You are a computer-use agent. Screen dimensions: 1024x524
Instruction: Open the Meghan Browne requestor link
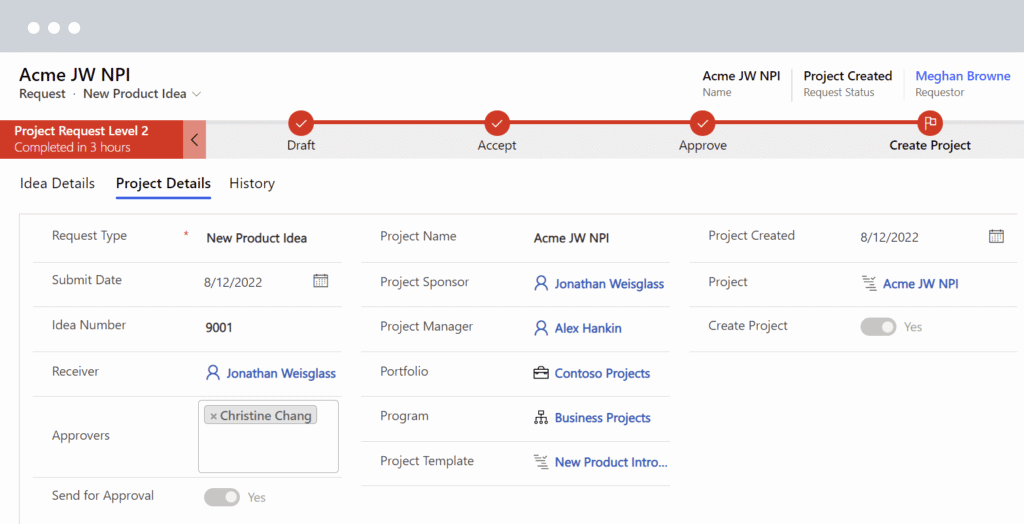point(963,76)
